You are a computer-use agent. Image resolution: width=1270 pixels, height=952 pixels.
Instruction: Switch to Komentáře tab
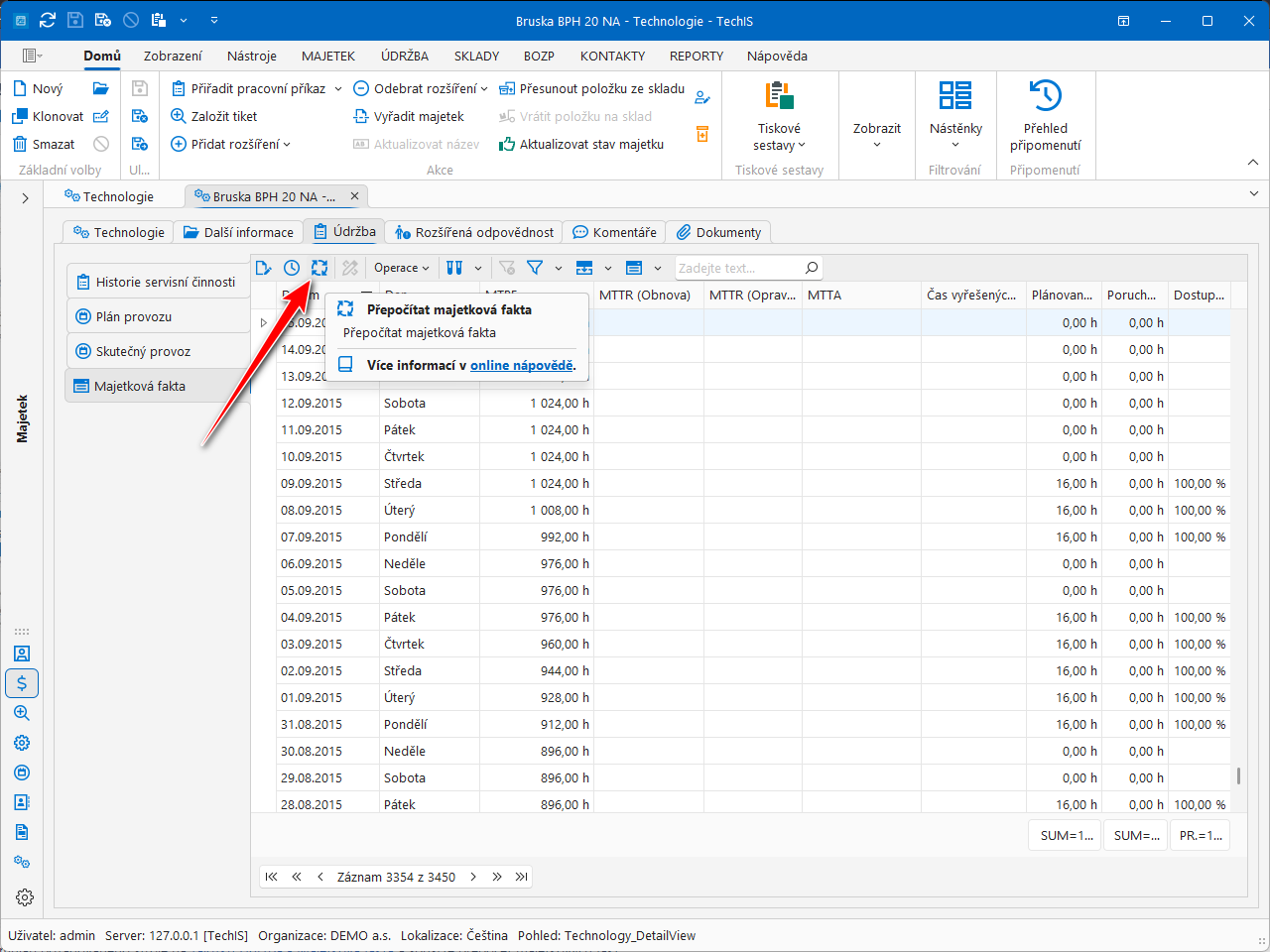(615, 232)
